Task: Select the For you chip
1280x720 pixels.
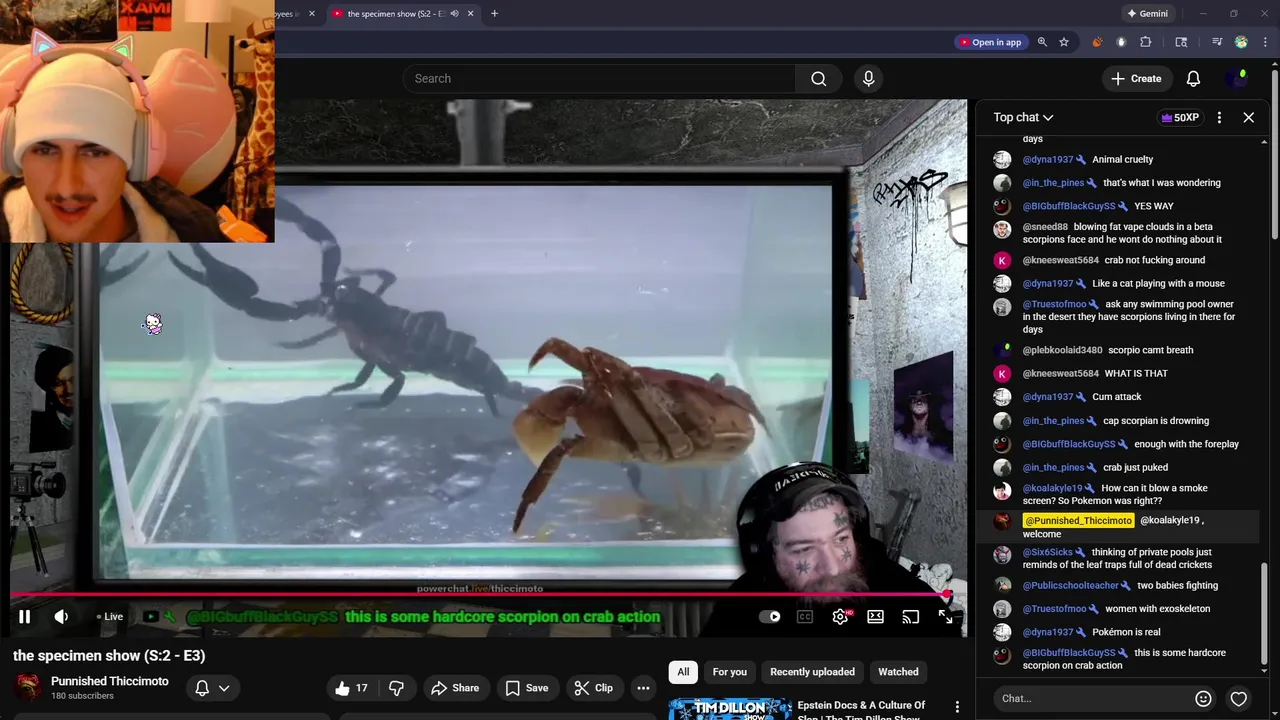Action: 730,672
